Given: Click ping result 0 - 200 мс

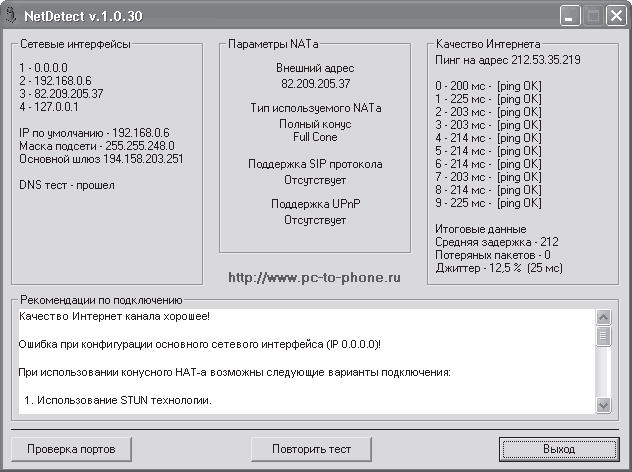Looking at the screenshot, I should coord(489,86).
